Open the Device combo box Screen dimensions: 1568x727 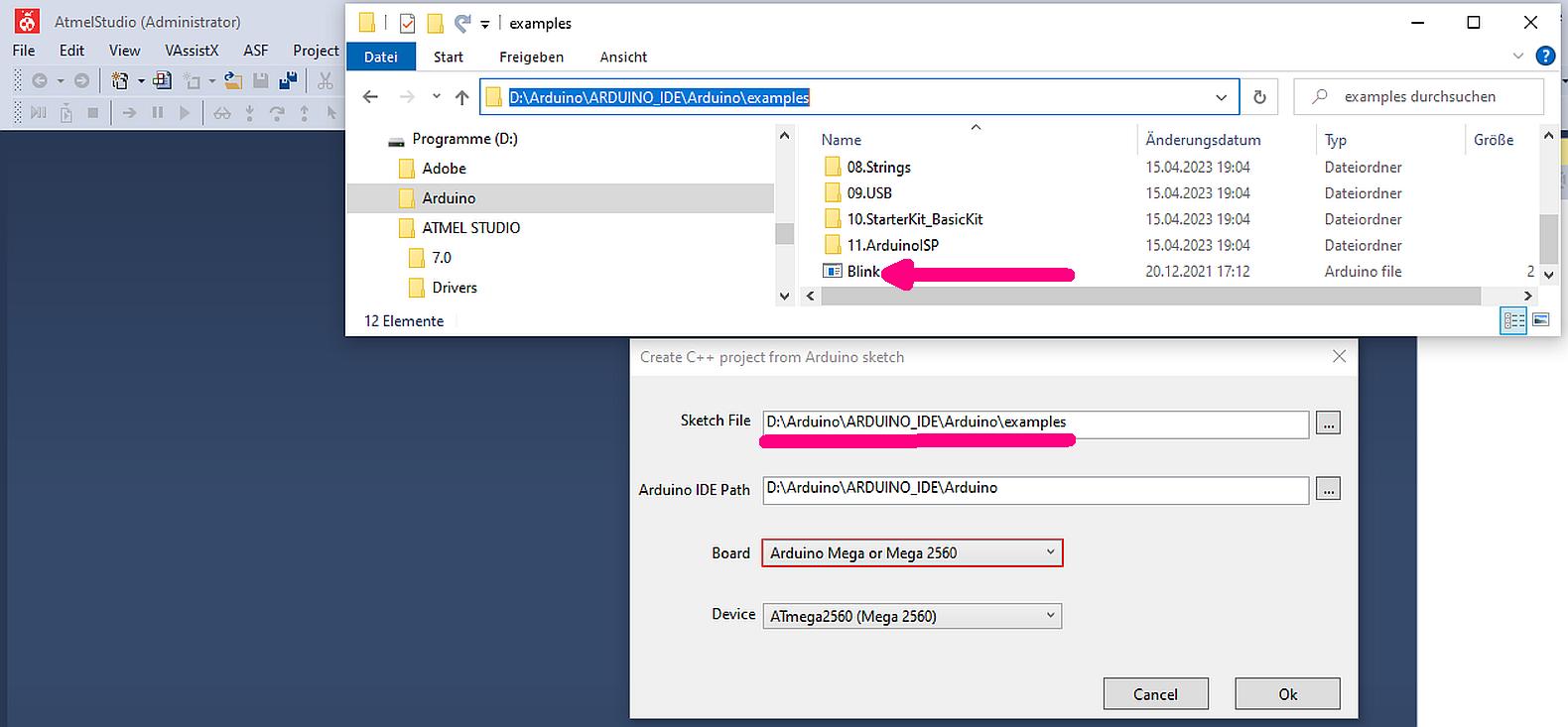pyautogui.click(x=912, y=616)
